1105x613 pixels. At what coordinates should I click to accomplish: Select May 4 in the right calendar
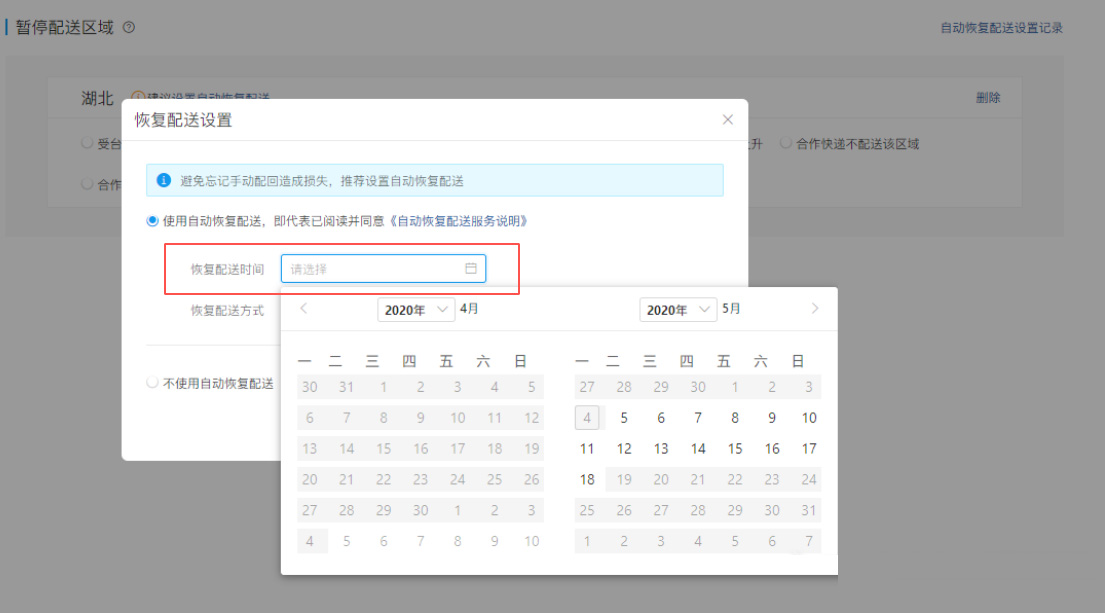(587, 417)
